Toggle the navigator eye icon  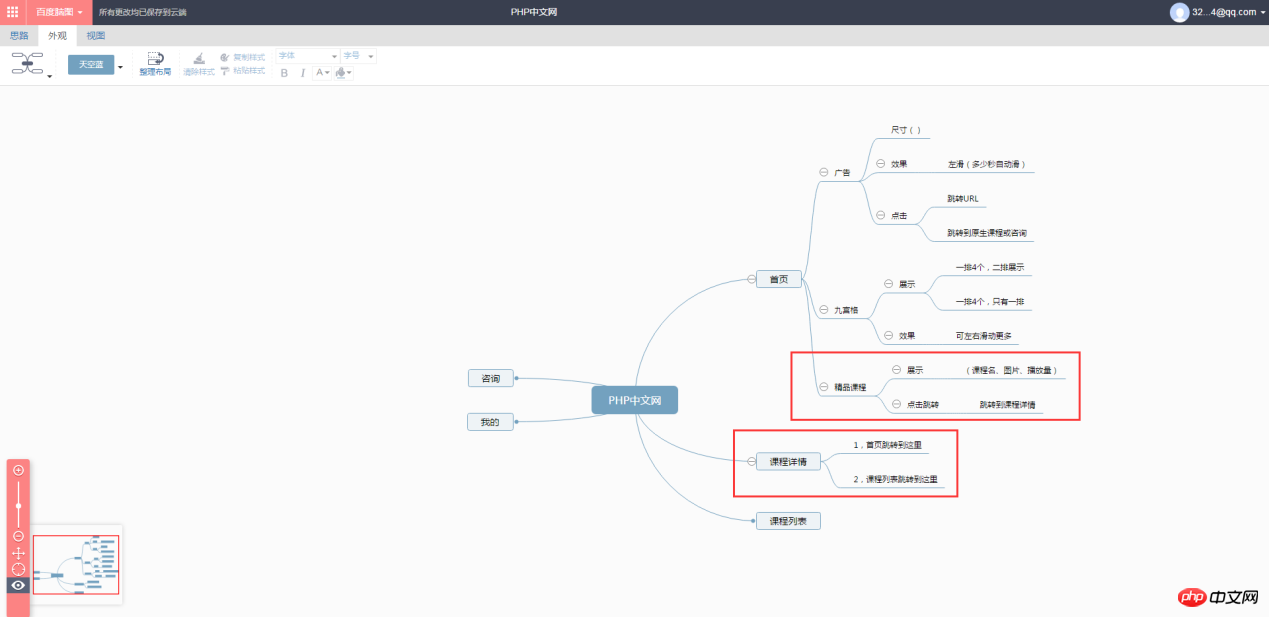18,585
